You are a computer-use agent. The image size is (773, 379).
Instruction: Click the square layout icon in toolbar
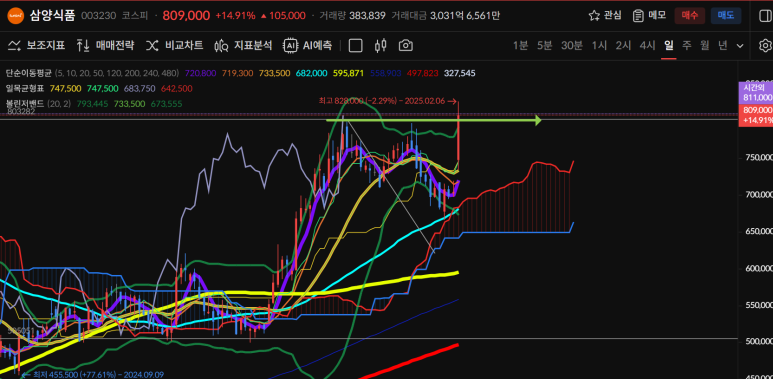click(x=355, y=46)
